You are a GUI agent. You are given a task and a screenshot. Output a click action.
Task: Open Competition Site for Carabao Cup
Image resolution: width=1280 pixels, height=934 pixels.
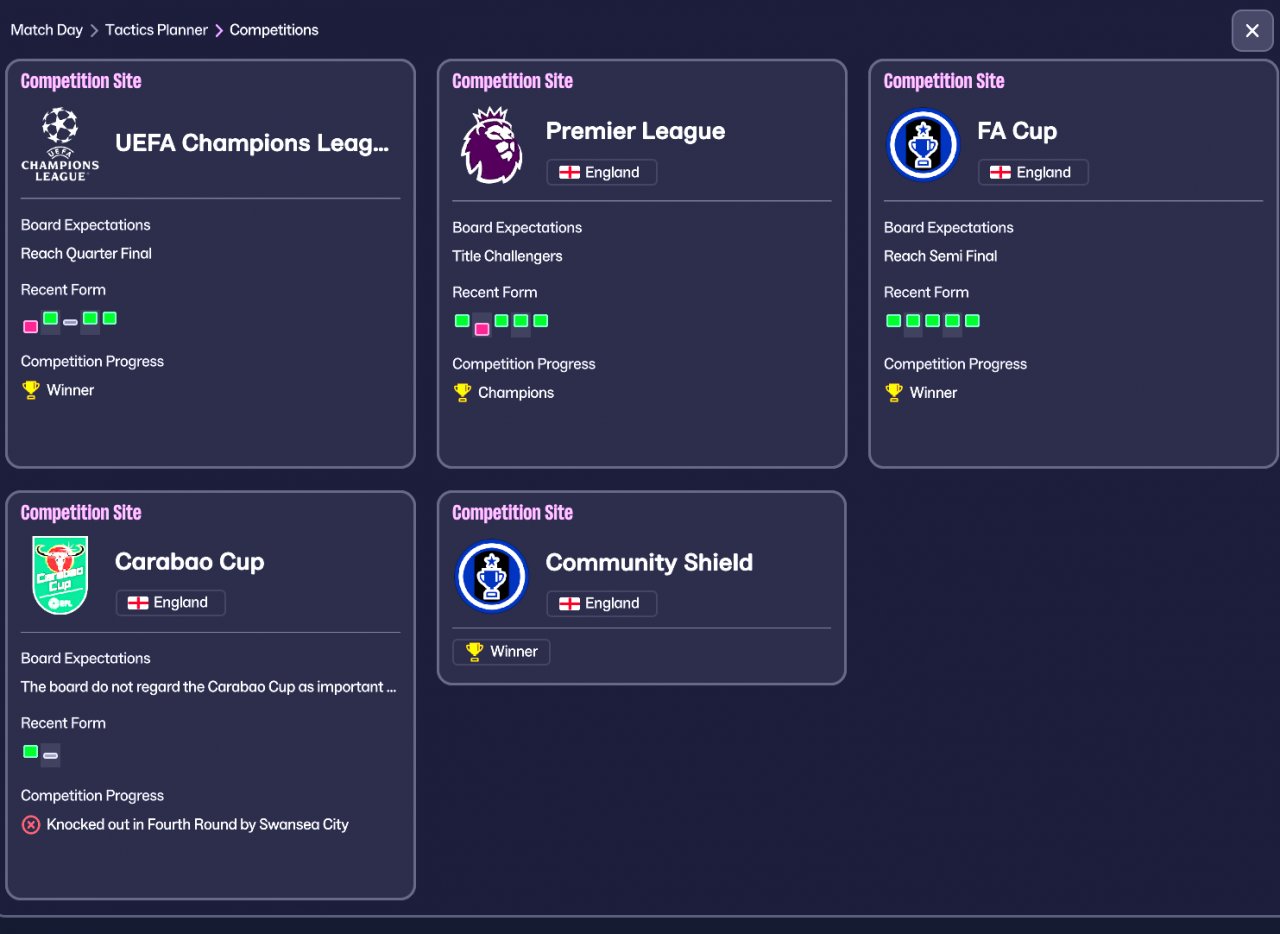click(x=81, y=513)
